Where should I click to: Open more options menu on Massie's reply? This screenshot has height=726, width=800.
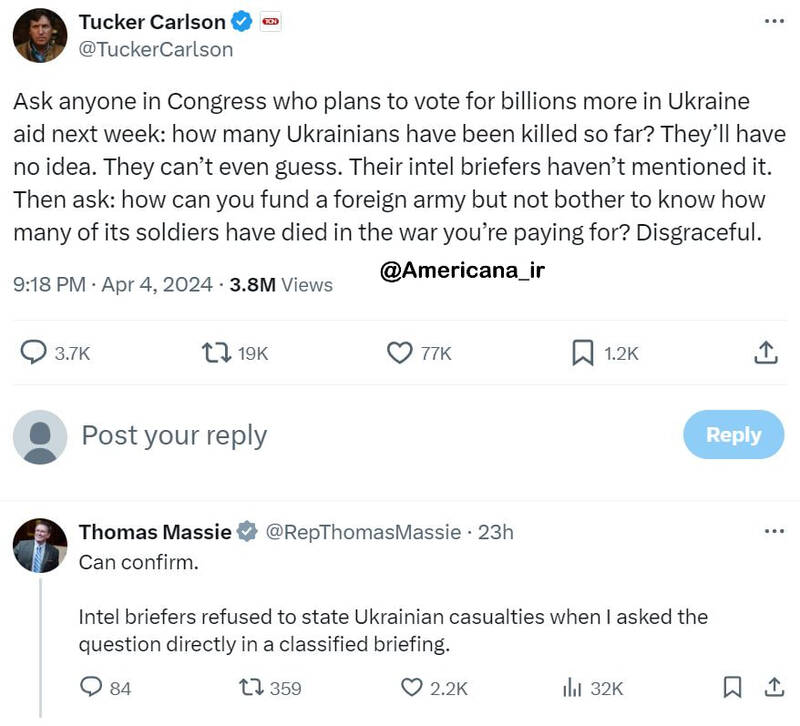(x=774, y=531)
